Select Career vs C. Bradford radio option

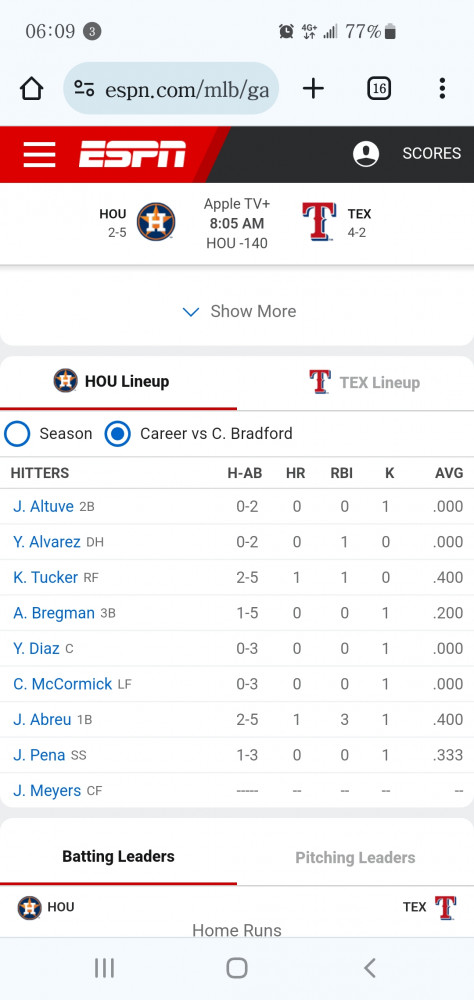117,434
